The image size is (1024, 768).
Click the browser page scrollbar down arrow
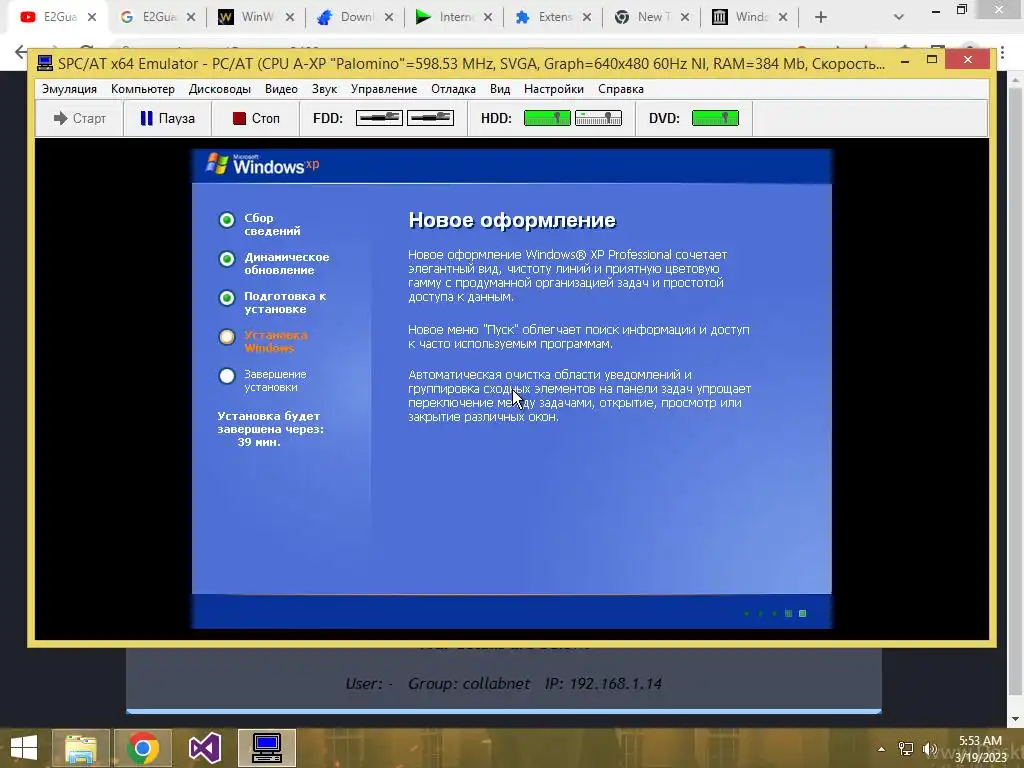[x=1016, y=719]
